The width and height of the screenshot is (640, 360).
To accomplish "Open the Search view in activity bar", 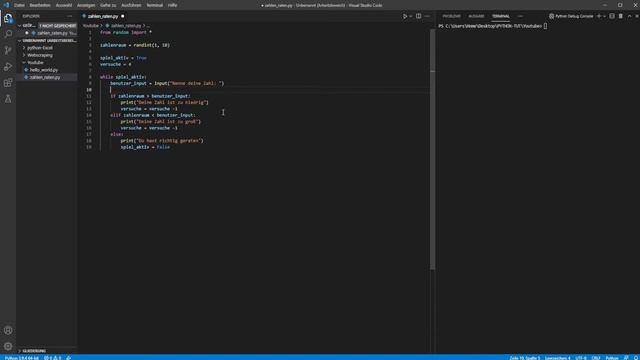I will pyautogui.click(x=8, y=34).
